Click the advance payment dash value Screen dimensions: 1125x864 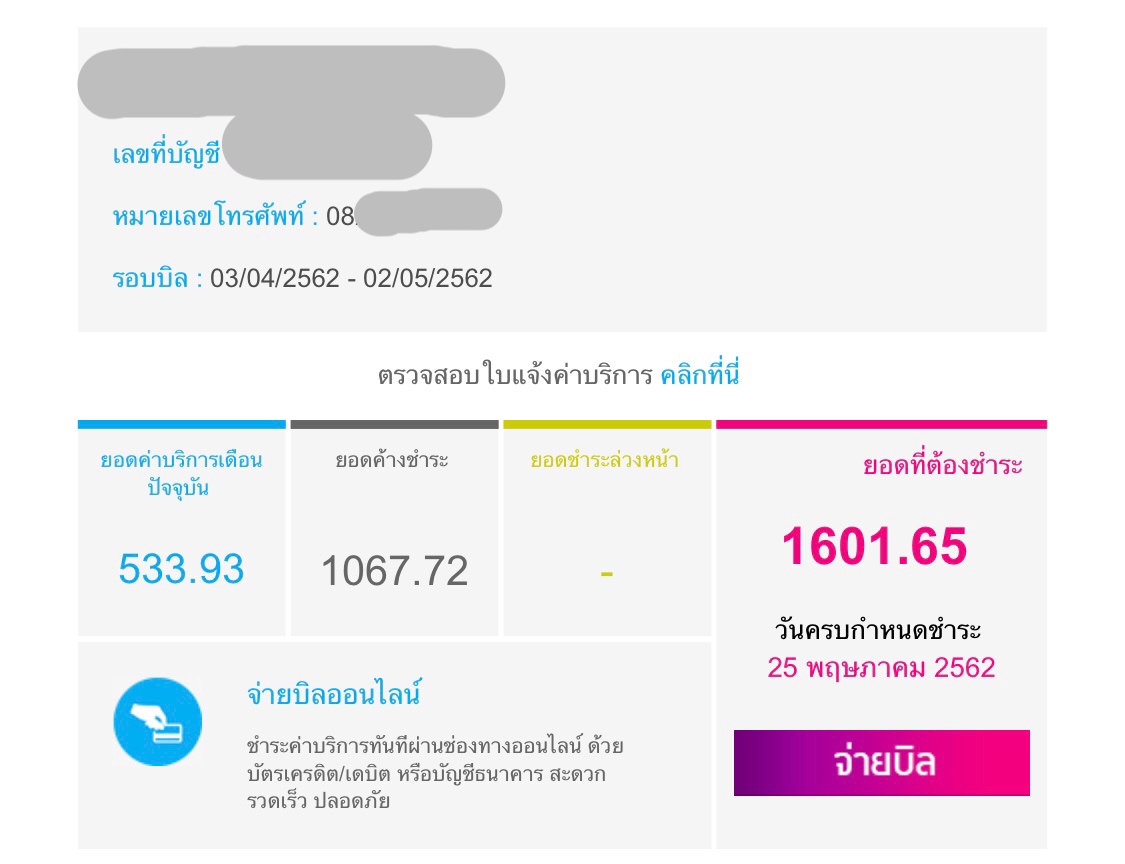(606, 573)
